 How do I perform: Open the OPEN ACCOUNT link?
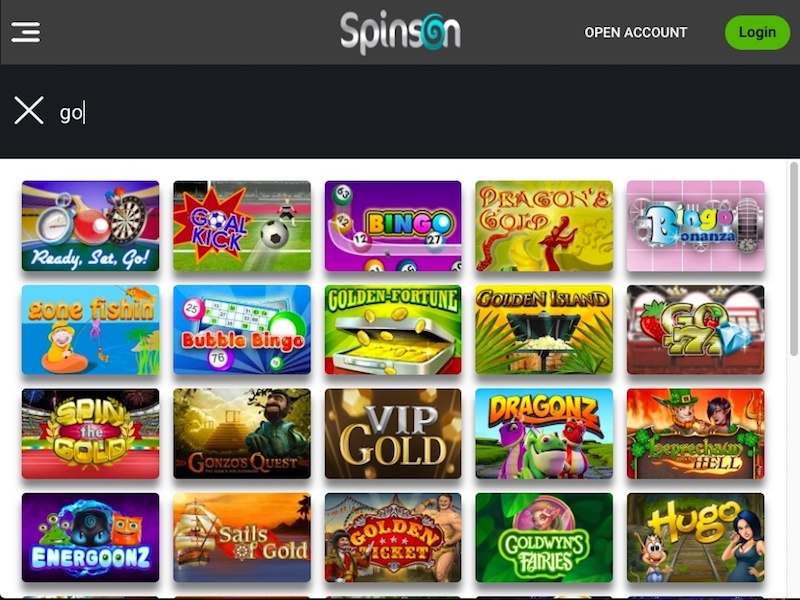(636, 33)
